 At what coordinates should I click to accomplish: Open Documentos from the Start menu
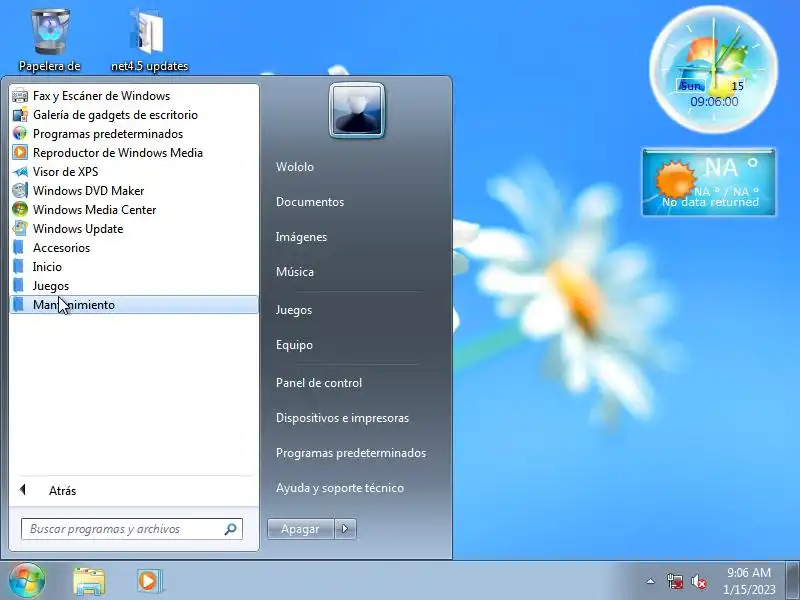click(x=310, y=202)
